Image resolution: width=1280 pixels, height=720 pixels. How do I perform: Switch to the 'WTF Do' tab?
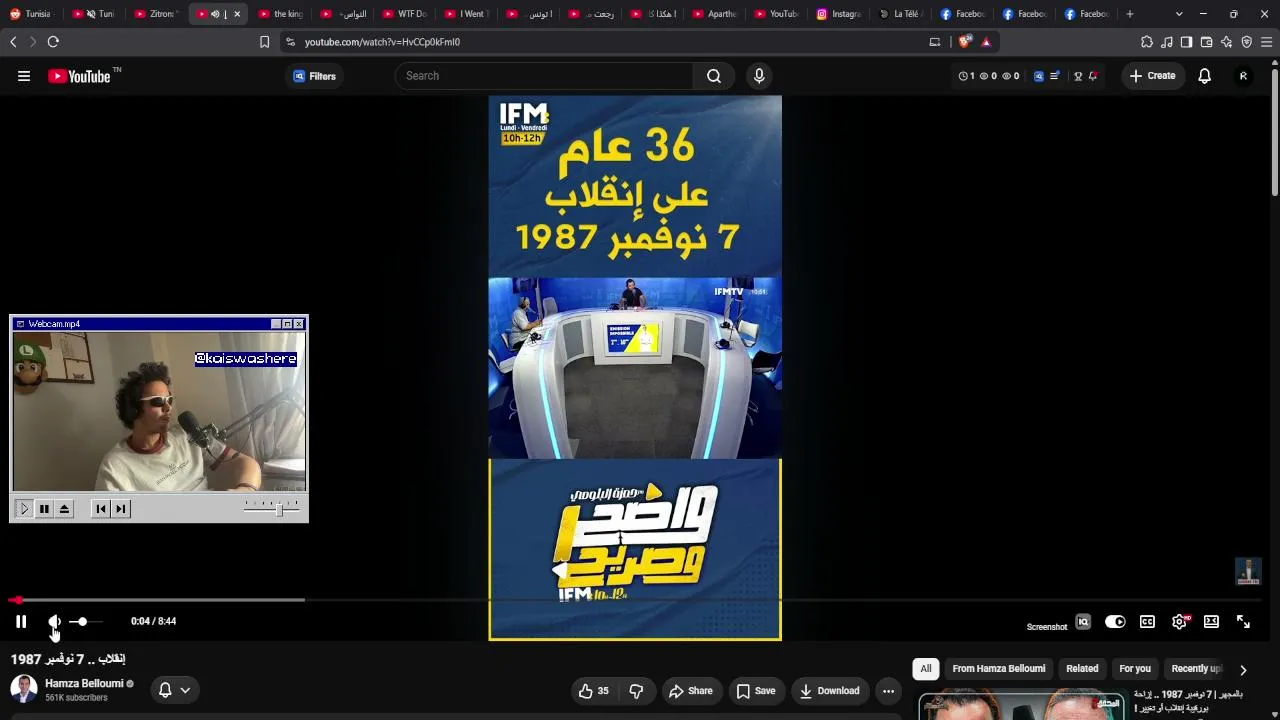(404, 14)
